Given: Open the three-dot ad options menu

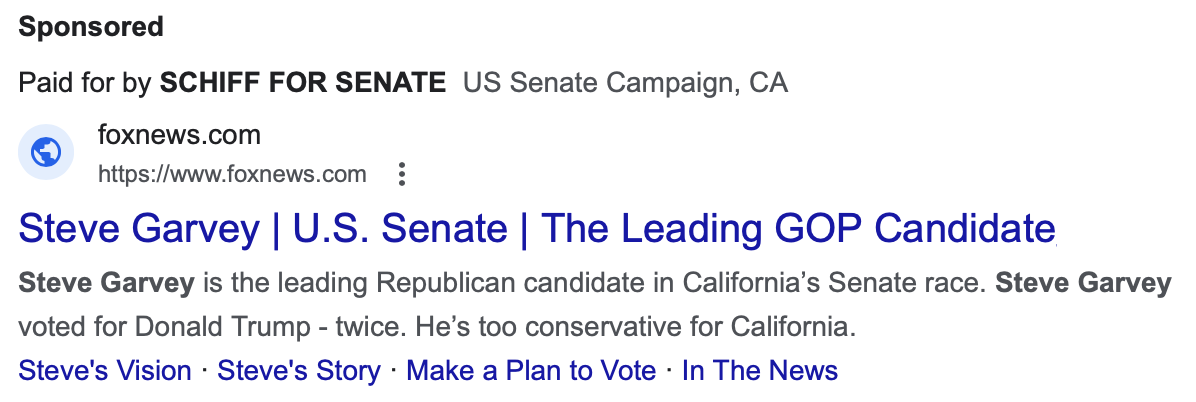Looking at the screenshot, I should point(402,175).
